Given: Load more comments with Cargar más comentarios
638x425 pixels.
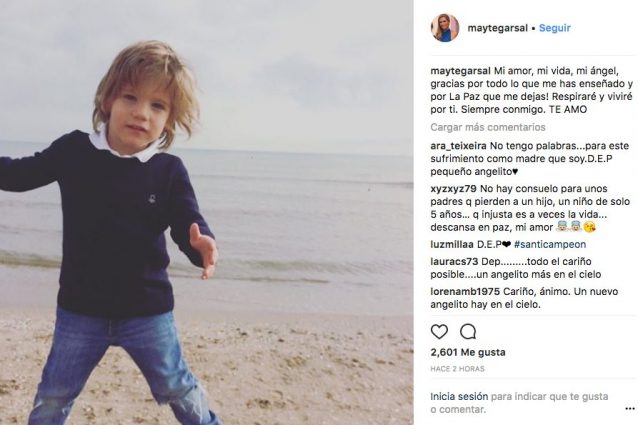Looking at the screenshot, I should (488, 127).
